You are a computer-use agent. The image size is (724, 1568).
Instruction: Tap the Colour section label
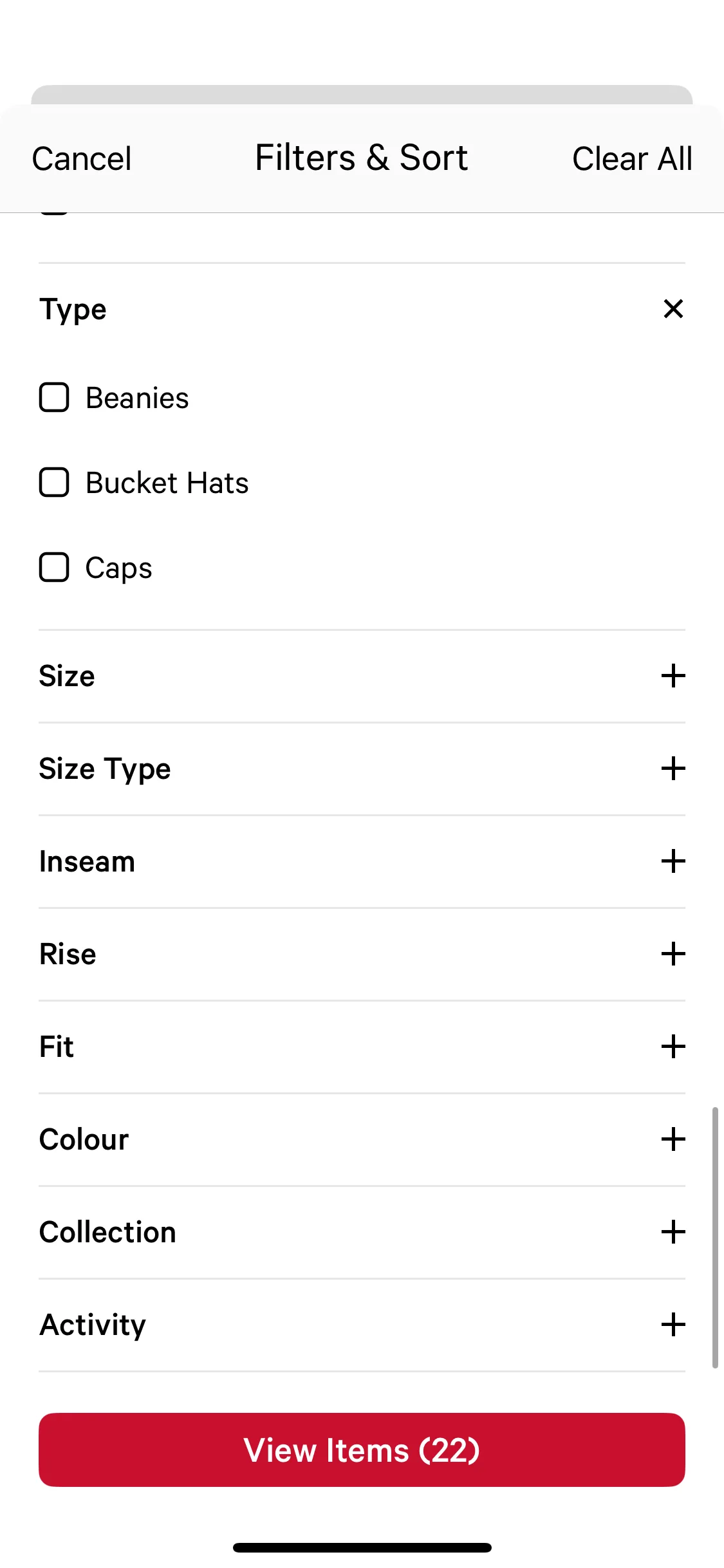tap(84, 1139)
